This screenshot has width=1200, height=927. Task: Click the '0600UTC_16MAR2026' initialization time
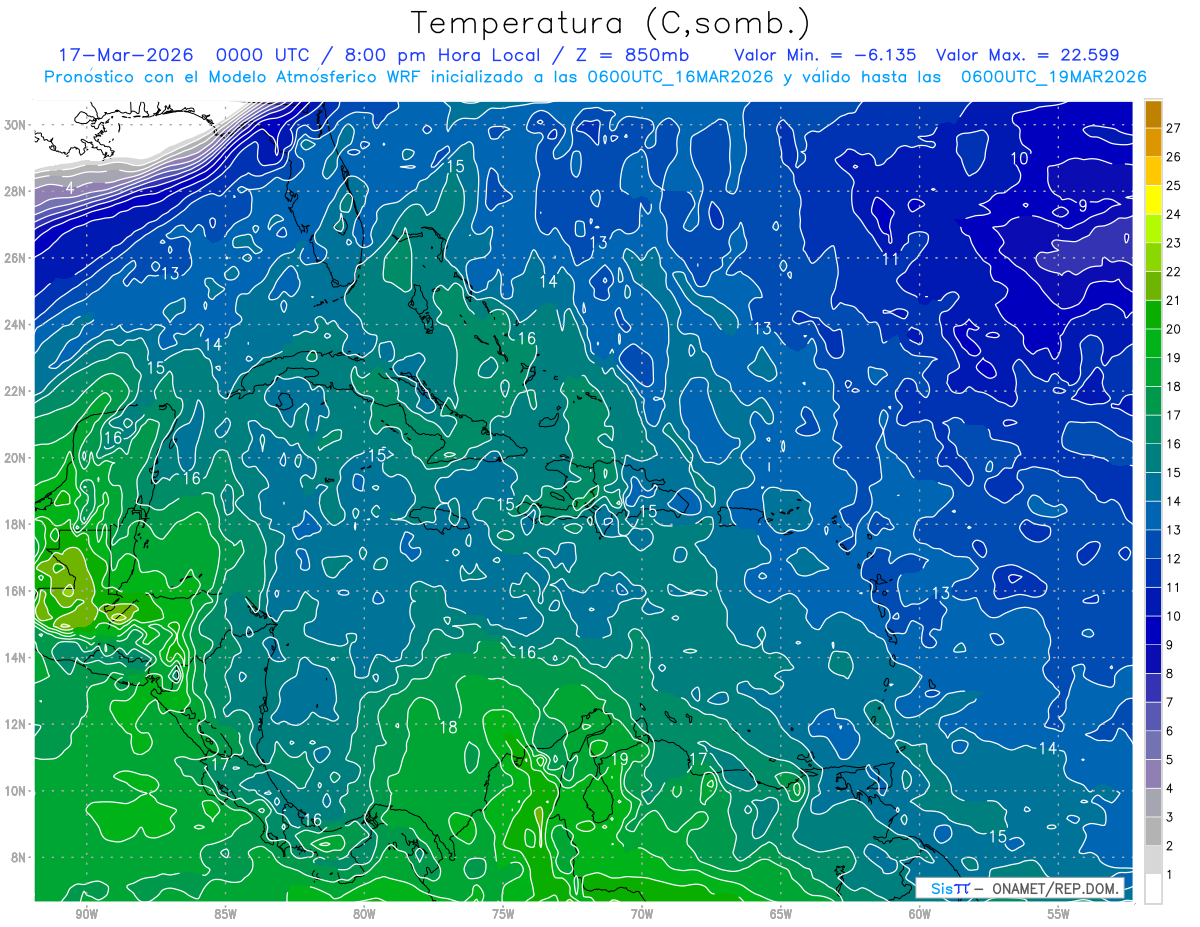pos(680,77)
